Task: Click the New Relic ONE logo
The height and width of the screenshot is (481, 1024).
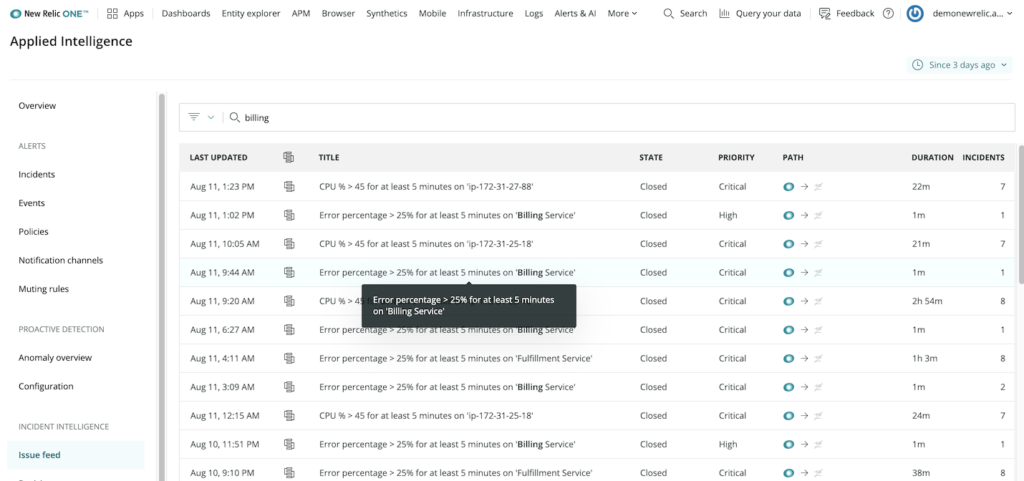Action: pos(50,13)
